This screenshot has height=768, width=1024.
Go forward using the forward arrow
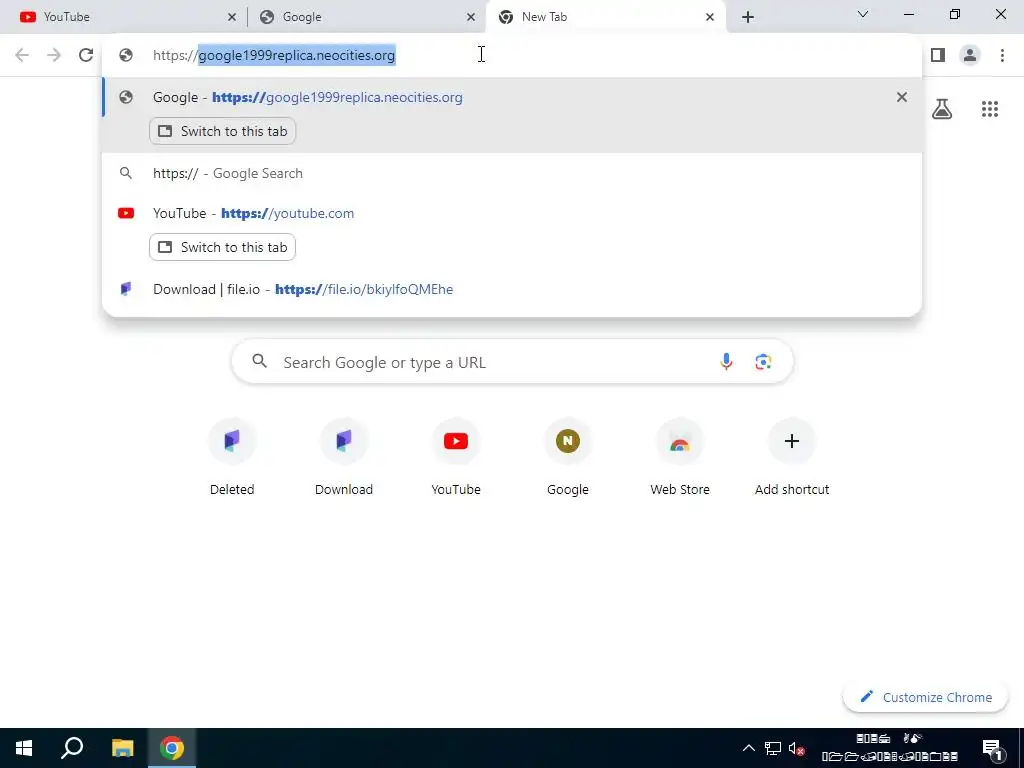click(x=54, y=55)
